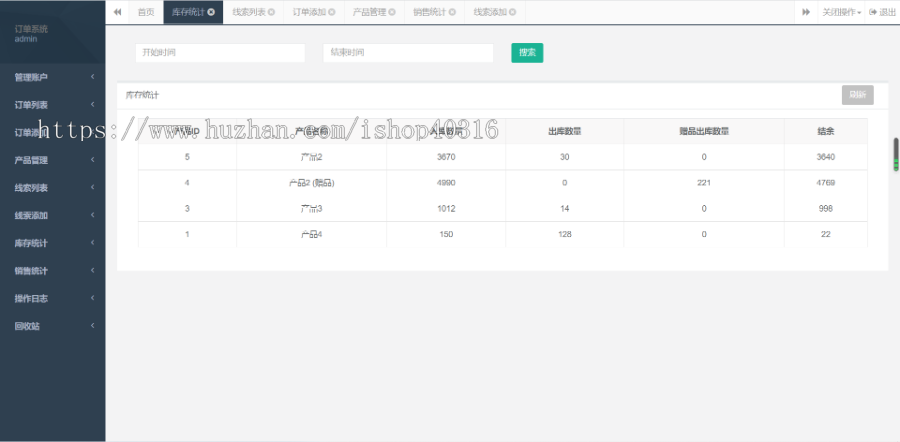Click the balance value 4769
Screen dimensions: 900x442
point(825,183)
